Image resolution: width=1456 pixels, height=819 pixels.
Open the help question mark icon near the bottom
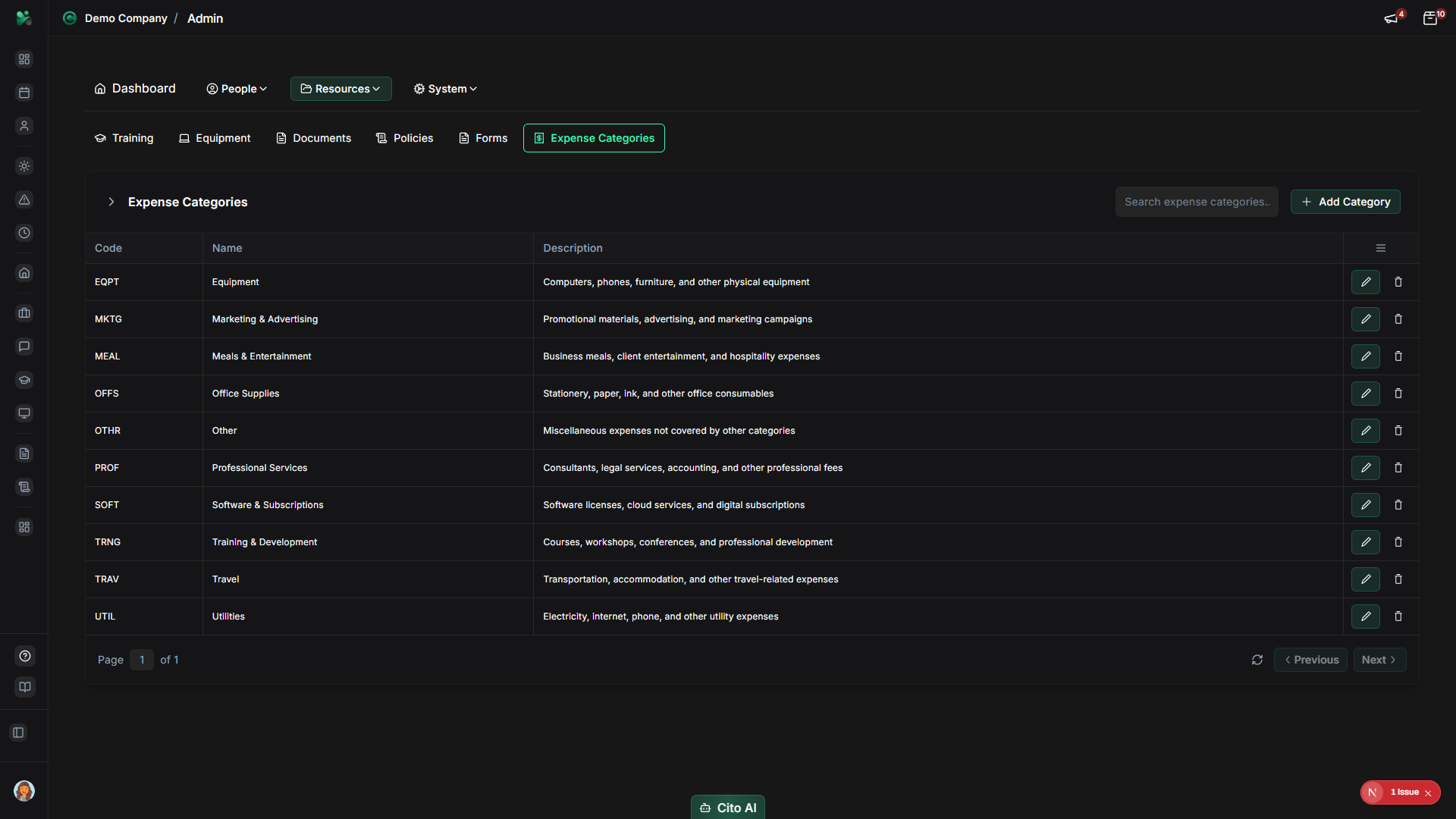(x=24, y=656)
